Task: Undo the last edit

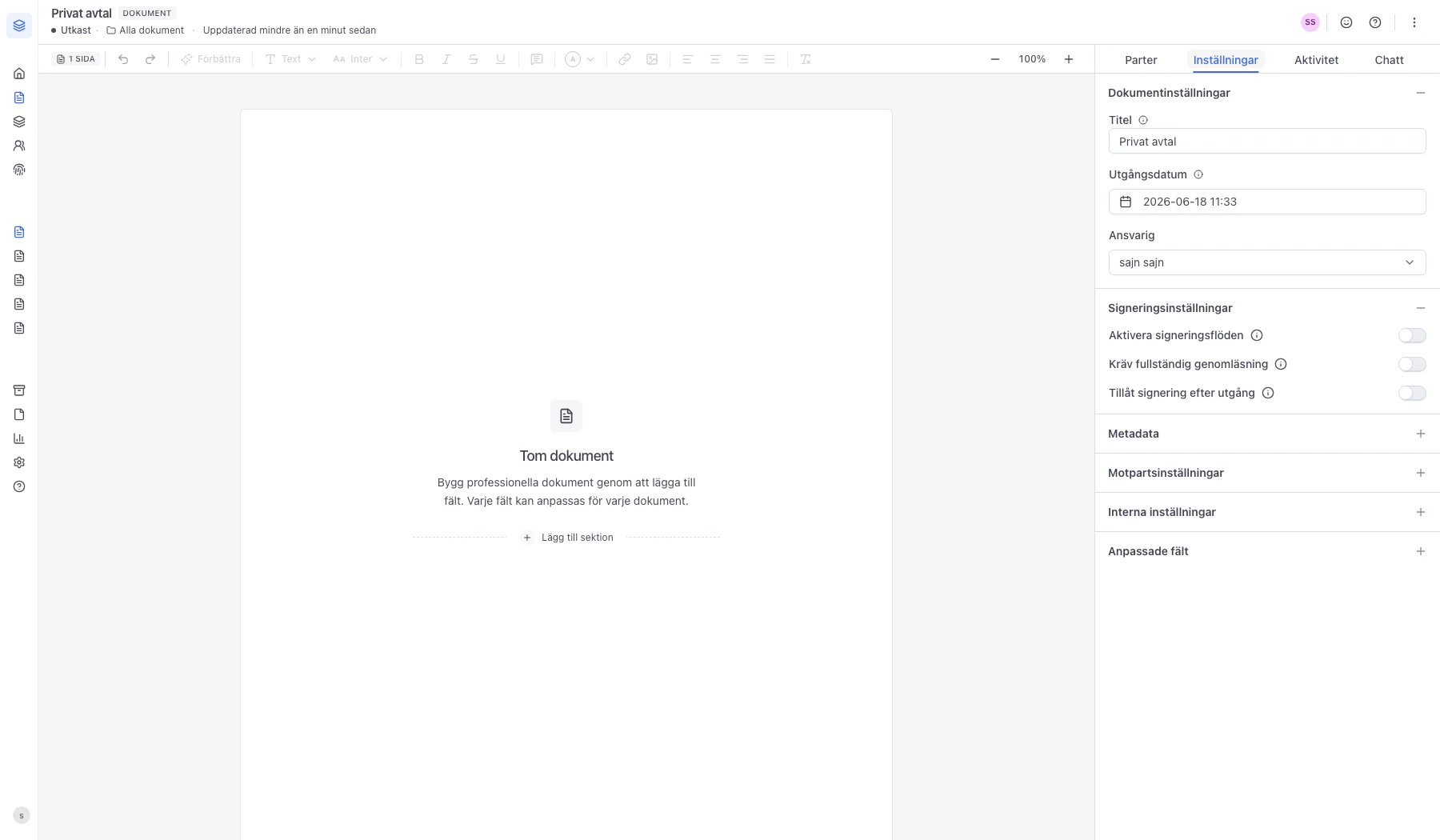Action: point(123,59)
